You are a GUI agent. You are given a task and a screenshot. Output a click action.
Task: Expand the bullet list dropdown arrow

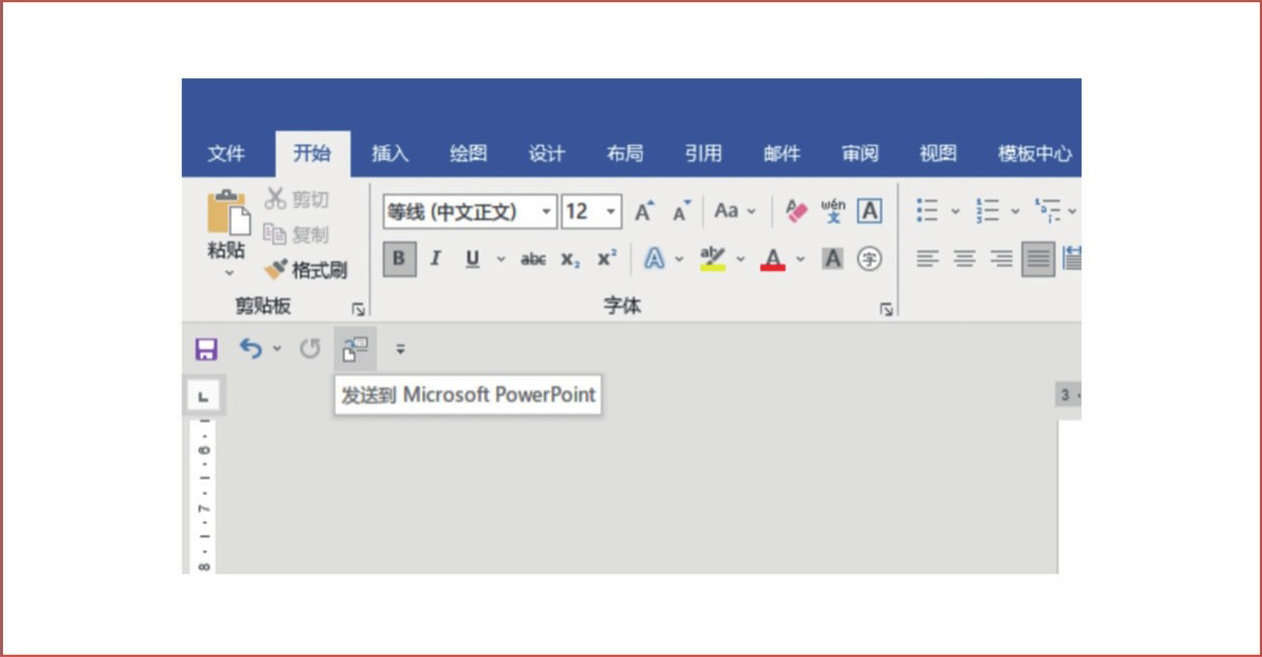tap(955, 211)
